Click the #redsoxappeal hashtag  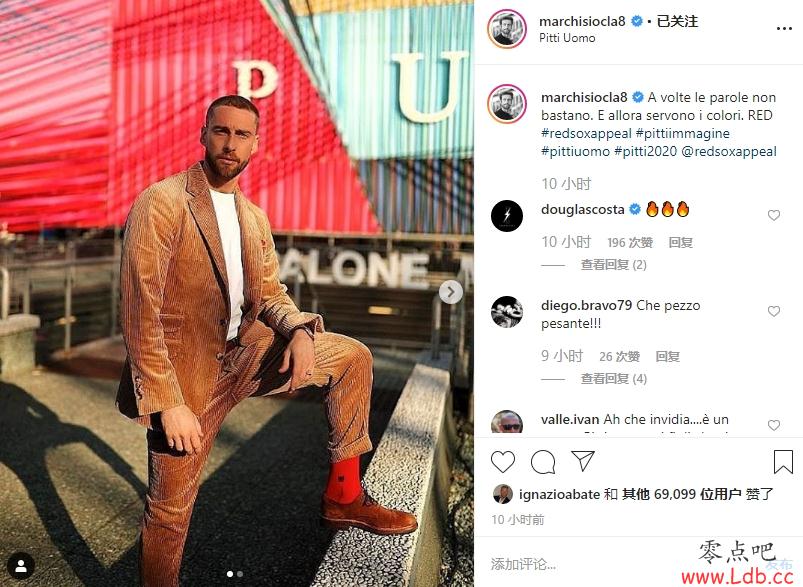(x=586, y=133)
